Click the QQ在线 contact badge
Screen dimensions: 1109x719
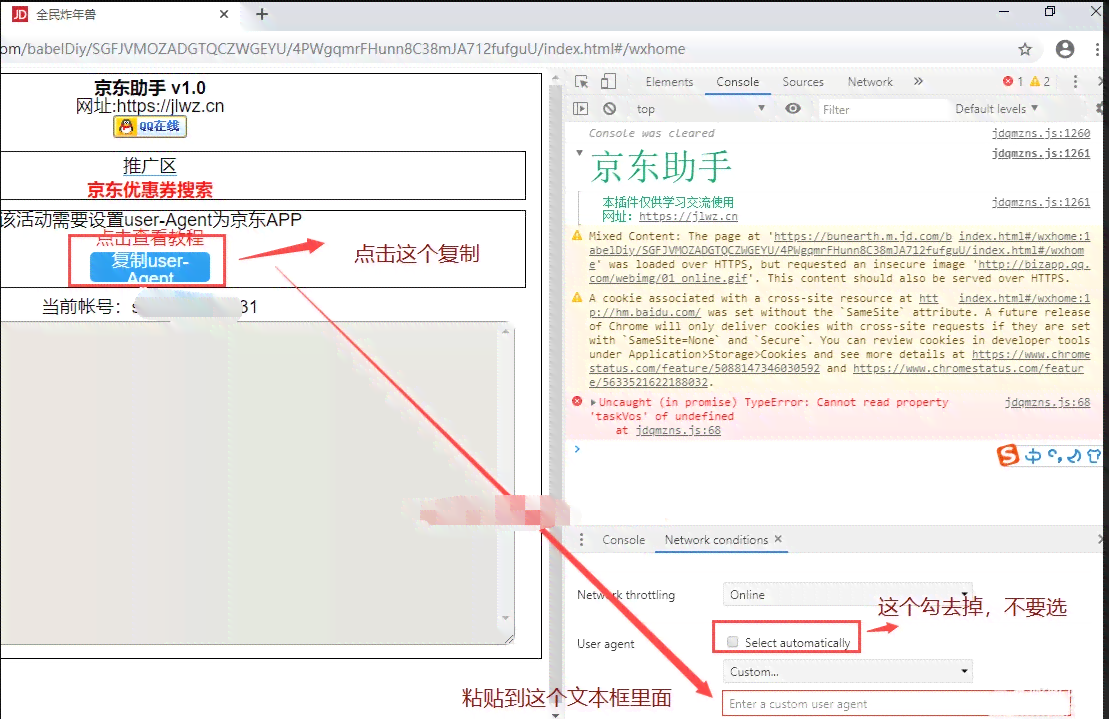tap(150, 127)
